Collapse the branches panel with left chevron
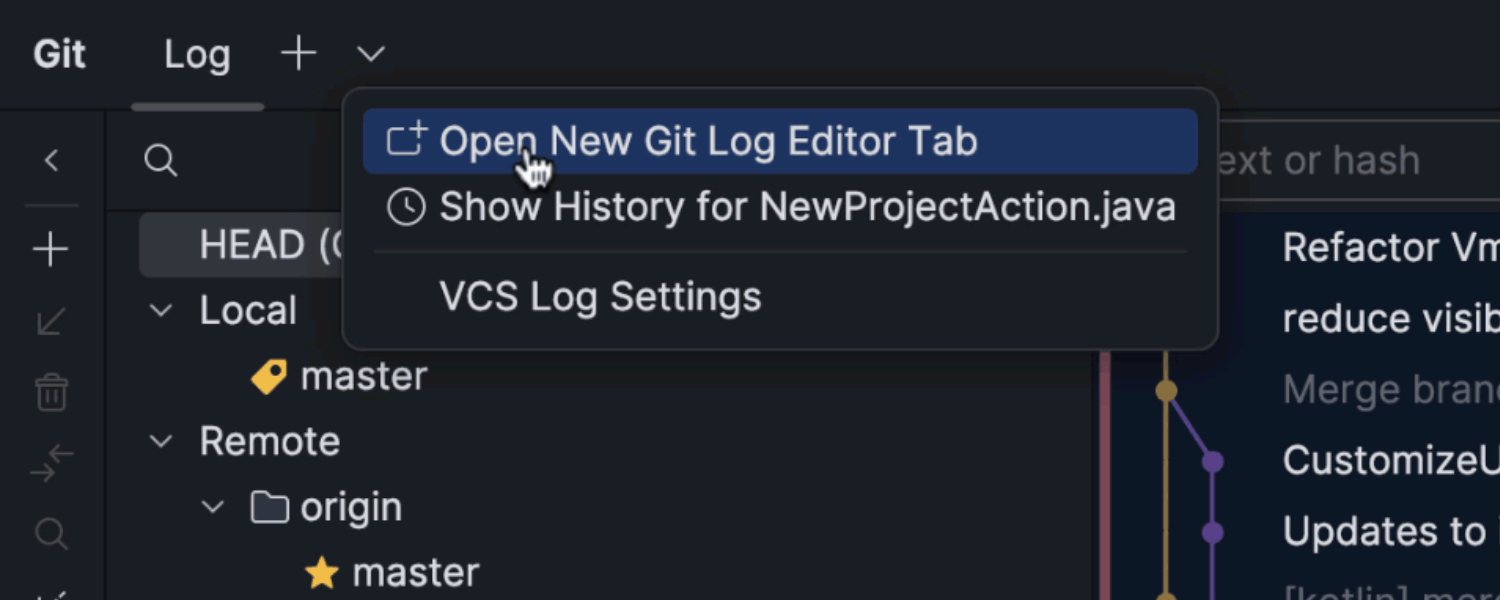Image resolution: width=1500 pixels, height=600 pixels. [x=52, y=160]
